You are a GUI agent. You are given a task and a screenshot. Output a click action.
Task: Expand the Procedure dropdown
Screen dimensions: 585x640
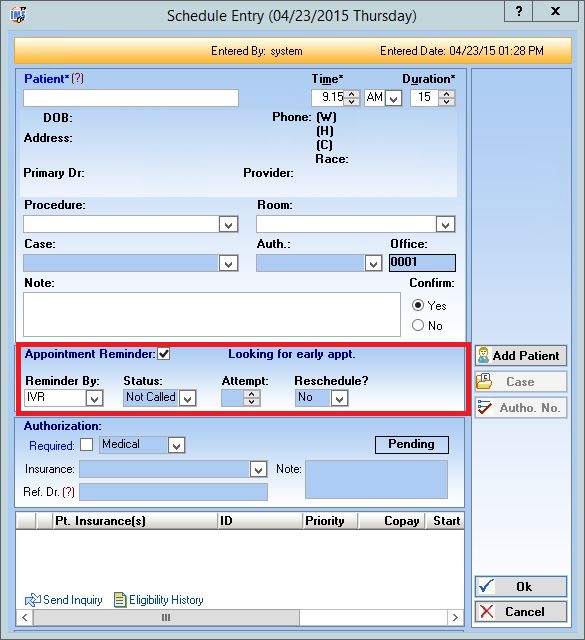[x=228, y=224]
